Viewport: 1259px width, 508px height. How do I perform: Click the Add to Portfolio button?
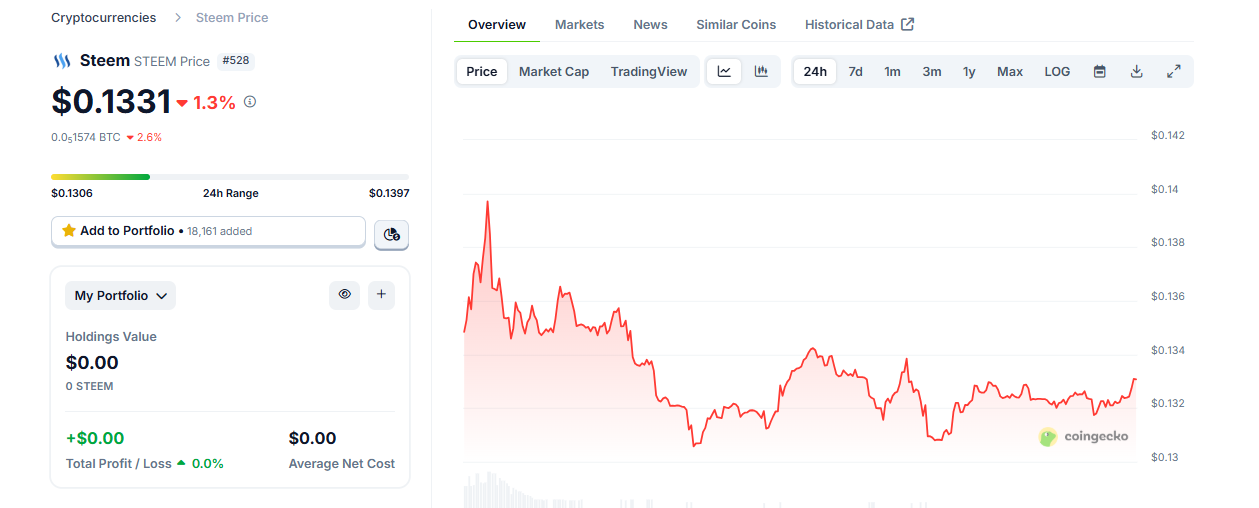[208, 231]
